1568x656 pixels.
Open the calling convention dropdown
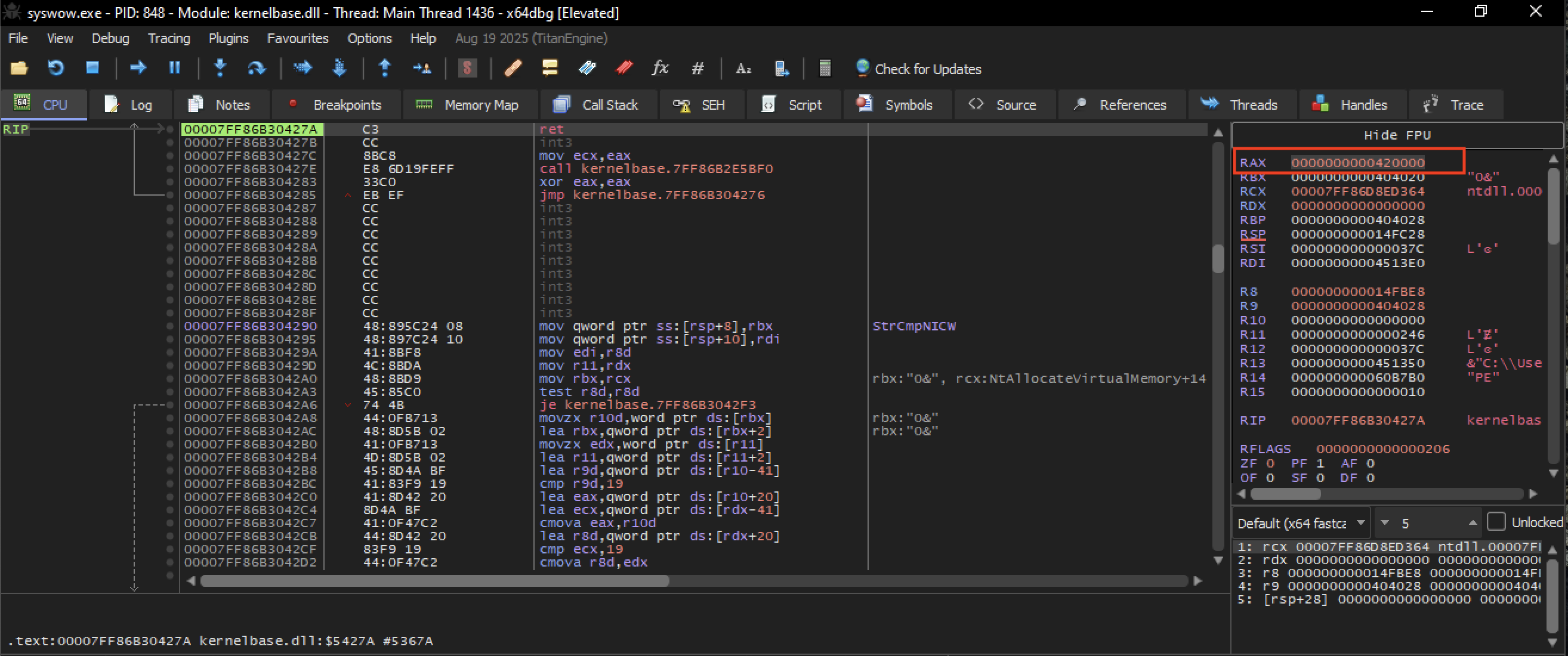[1301, 523]
